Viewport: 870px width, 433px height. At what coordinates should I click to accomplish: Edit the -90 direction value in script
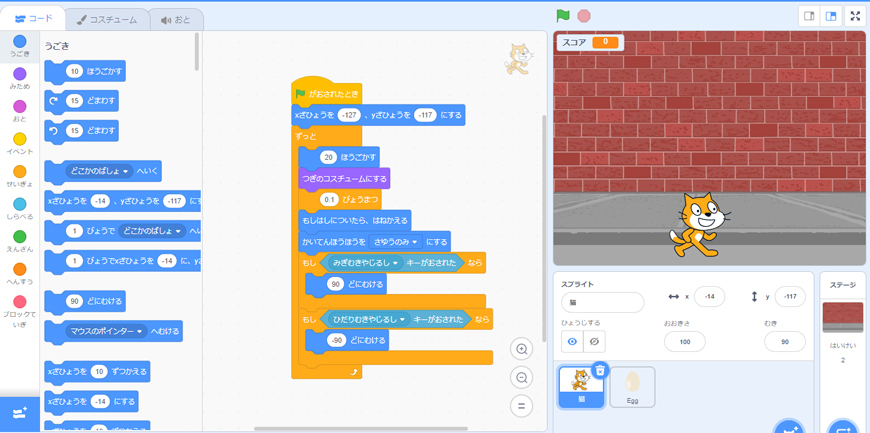click(x=337, y=340)
